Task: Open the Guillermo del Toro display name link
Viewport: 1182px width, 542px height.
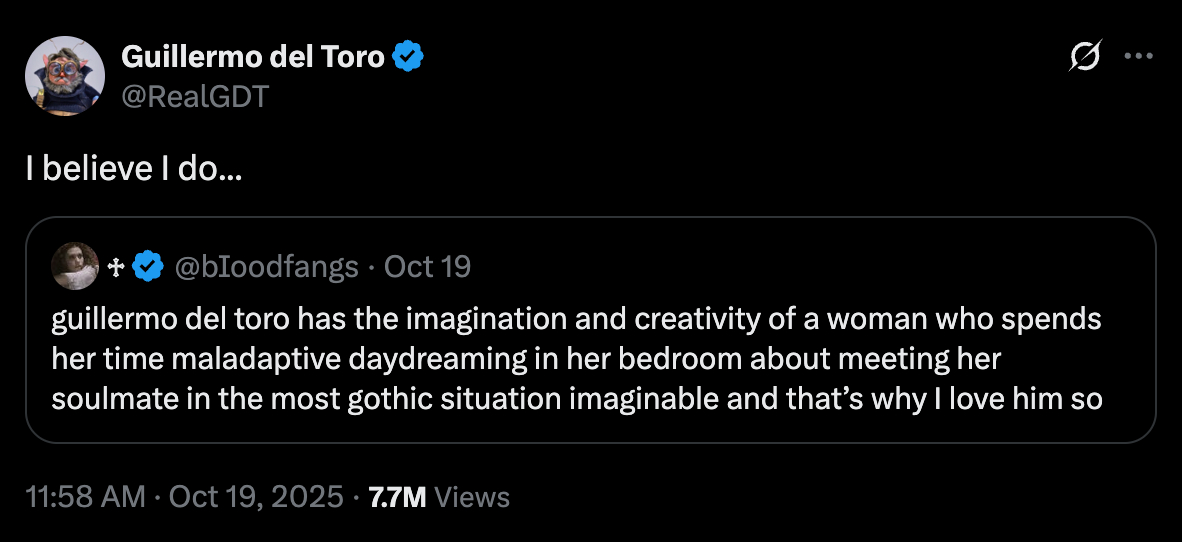Action: coord(252,57)
